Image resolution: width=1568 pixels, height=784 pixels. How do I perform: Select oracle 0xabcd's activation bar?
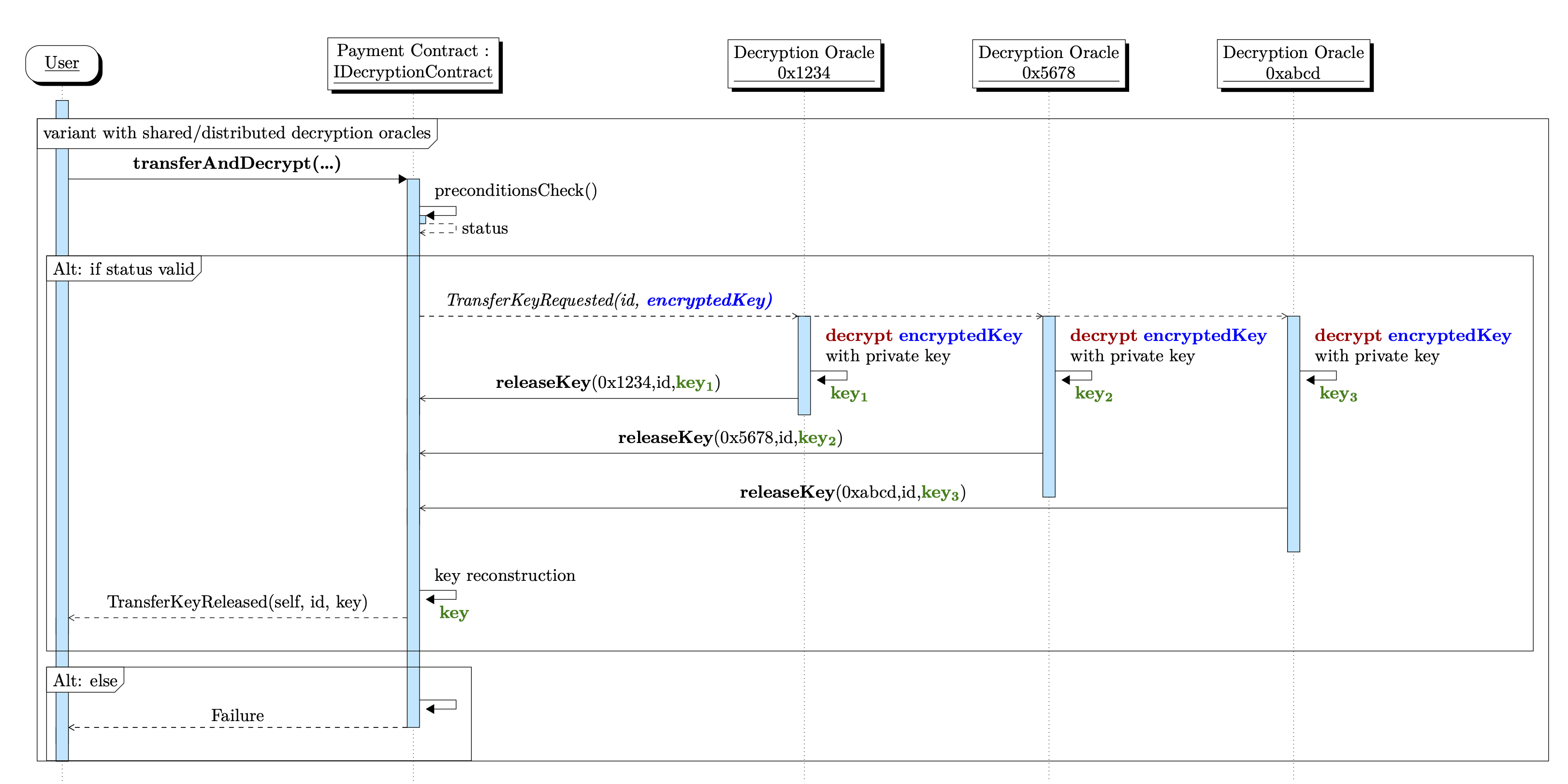click(1293, 432)
